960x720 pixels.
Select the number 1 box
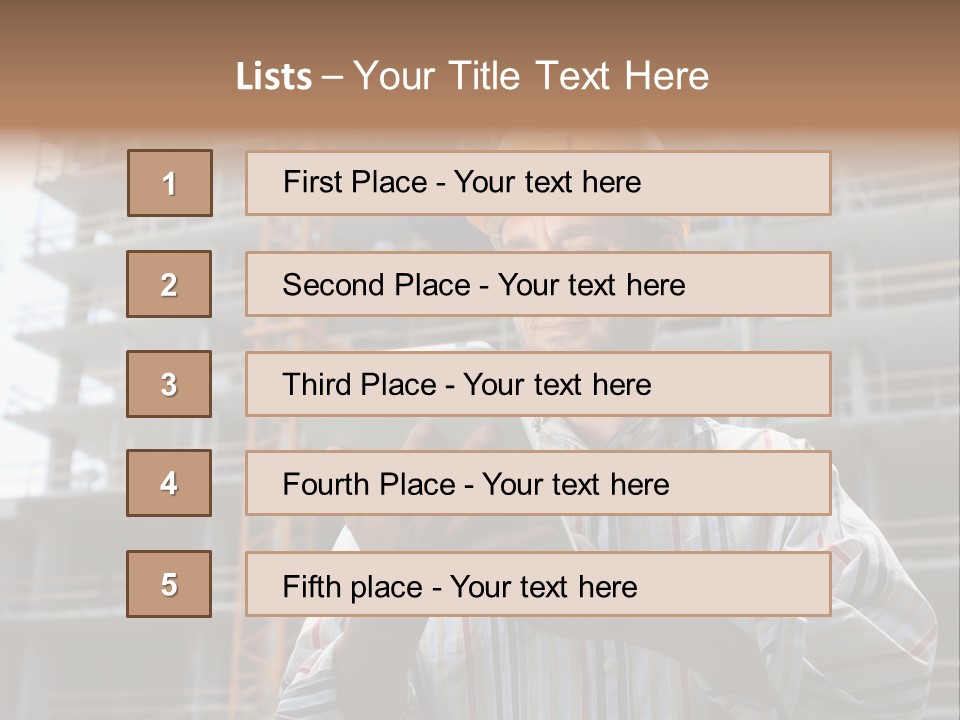tap(170, 183)
